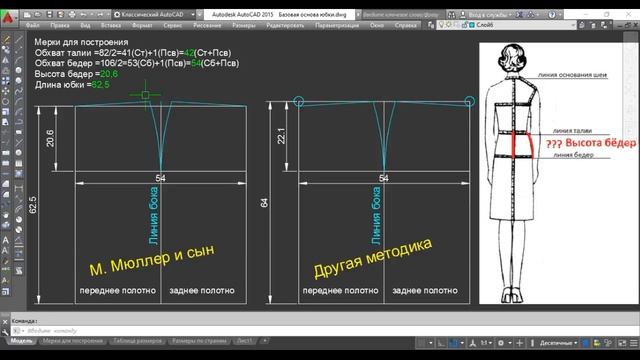Open the Редактировать menu
Viewport: 640px width, 360px height.
(285, 25)
